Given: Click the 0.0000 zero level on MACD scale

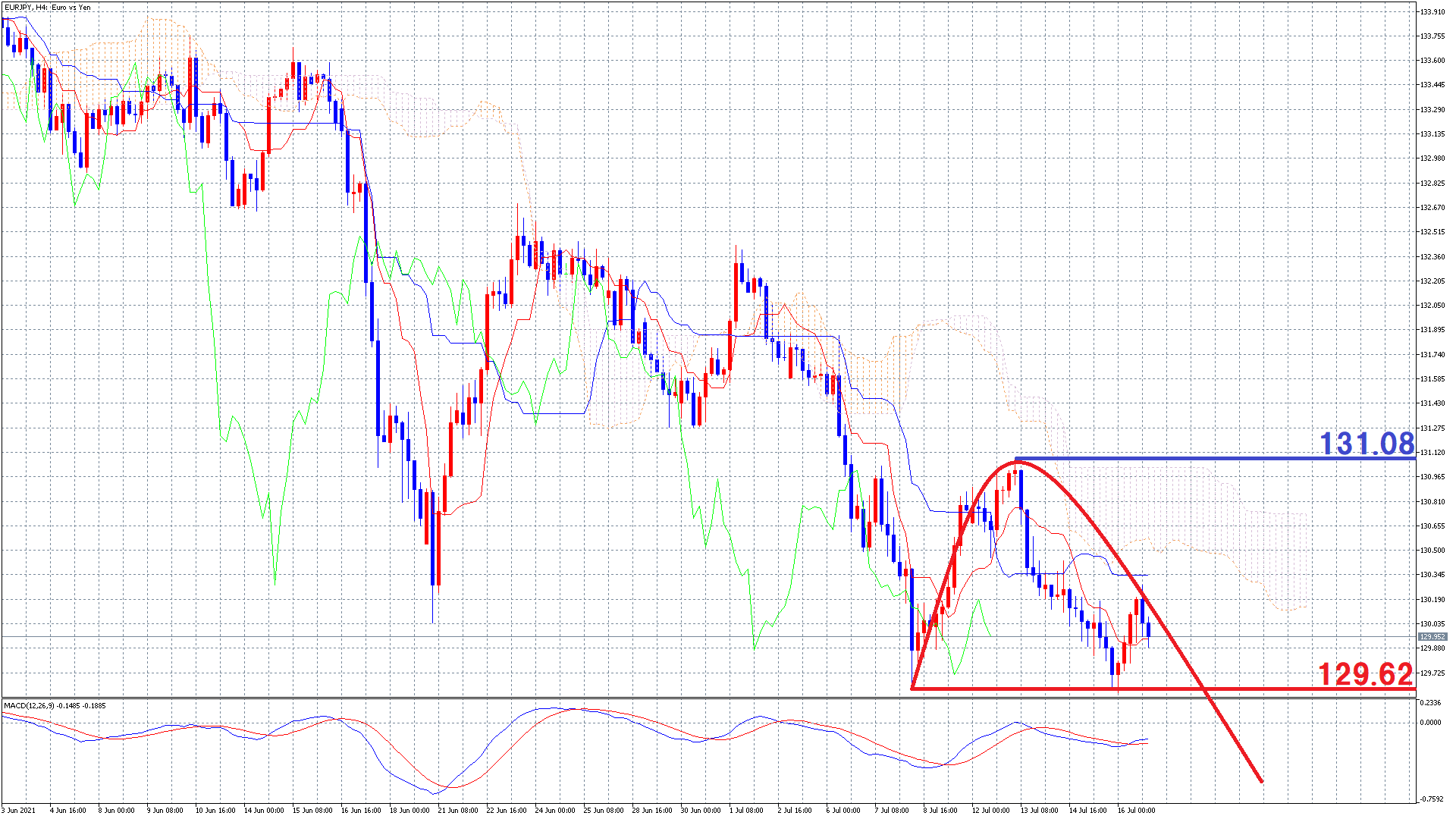Looking at the screenshot, I should (x=1430, y=723).
